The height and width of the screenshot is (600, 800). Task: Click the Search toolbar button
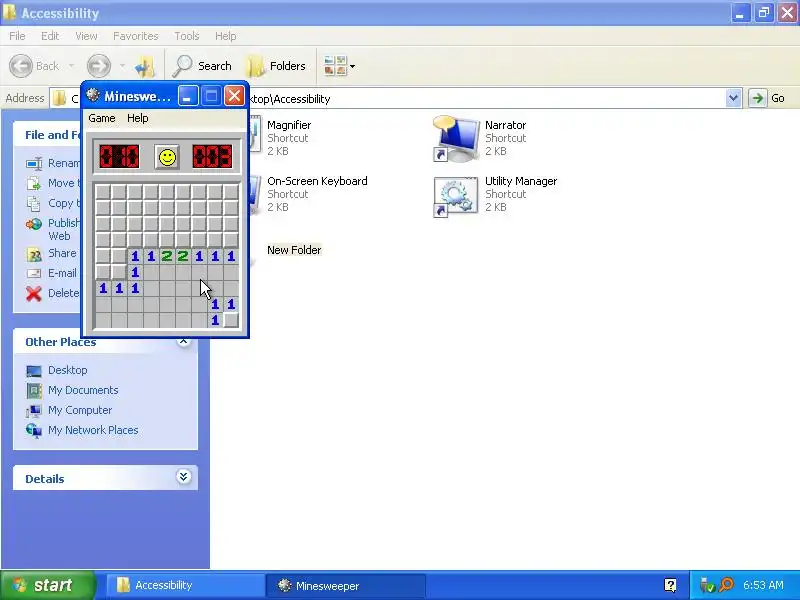pos(202,66)
